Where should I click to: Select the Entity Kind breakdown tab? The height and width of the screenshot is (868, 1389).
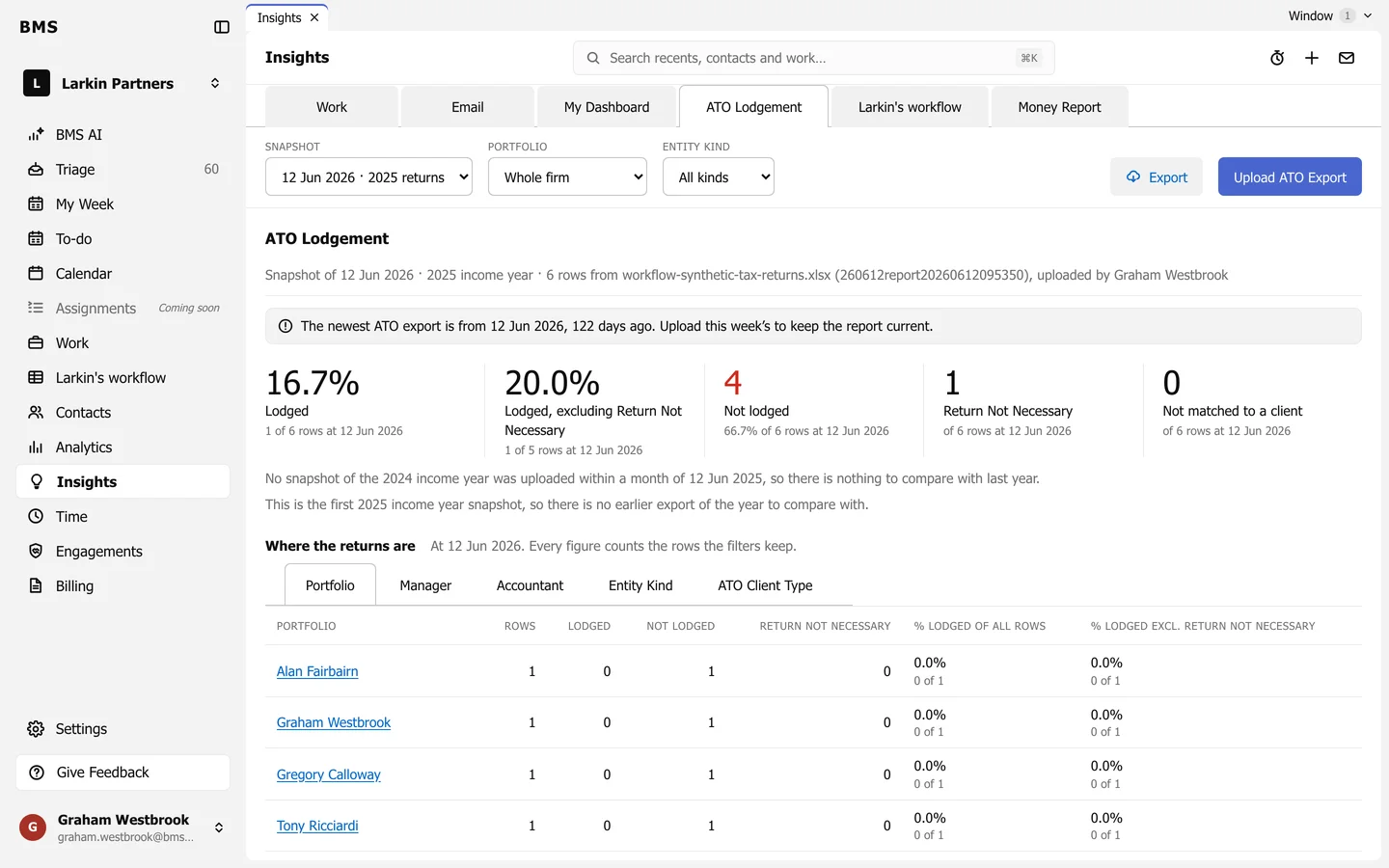(x=640, y=585)
